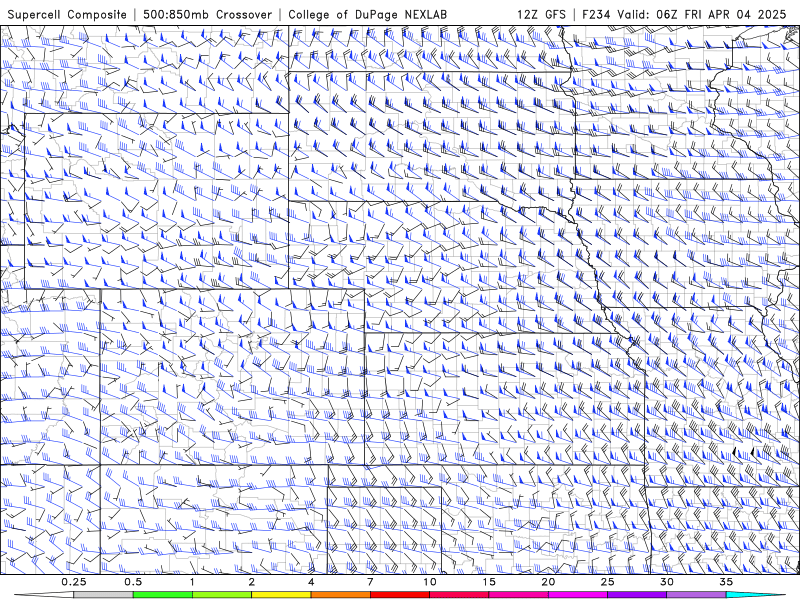
Task: Click the legend value 20
Action: point(548,582)
